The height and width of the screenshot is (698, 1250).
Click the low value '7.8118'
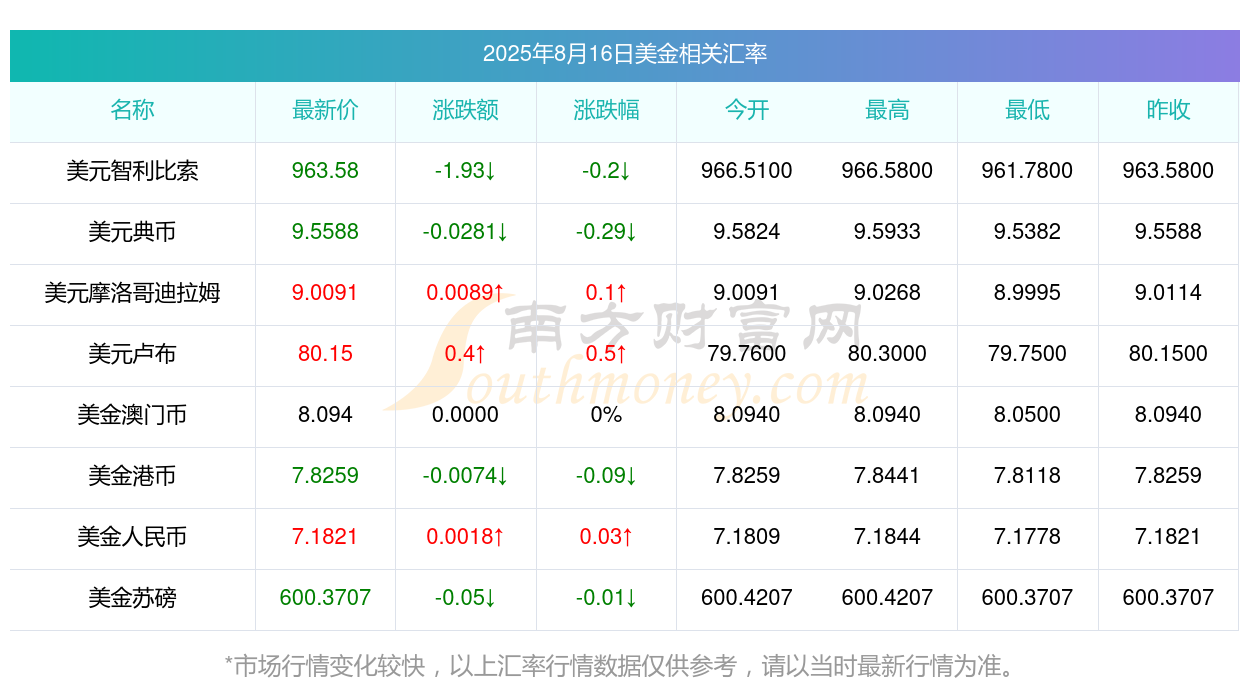point(1028,476)
